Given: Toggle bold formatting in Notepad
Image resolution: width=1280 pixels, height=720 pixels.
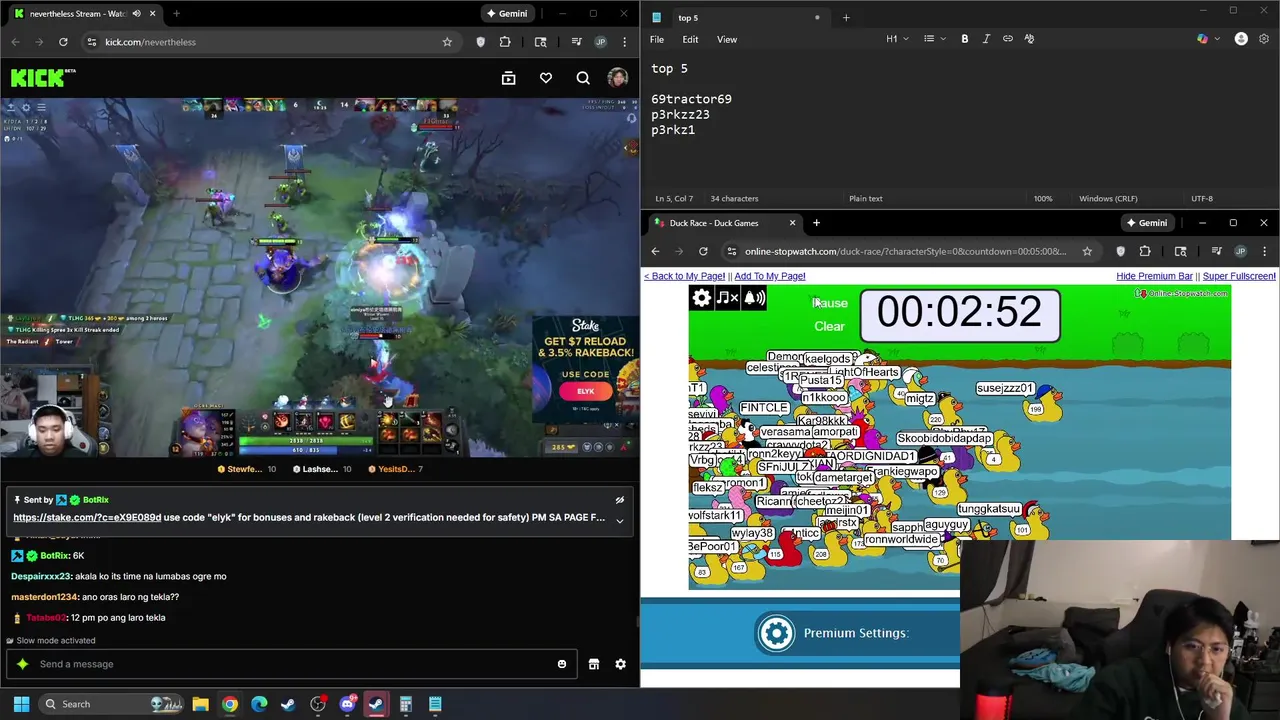Looking at the screenshot, I should click(x=964, y=39).
